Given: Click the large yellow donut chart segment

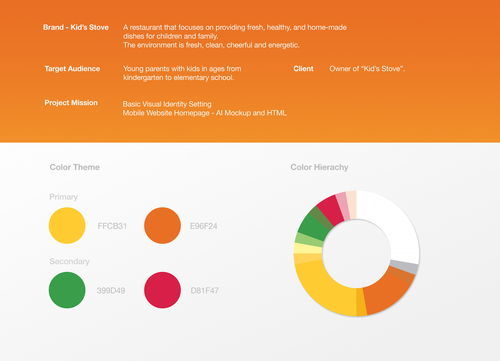Looking at the screenshot, I should (325, 290).
